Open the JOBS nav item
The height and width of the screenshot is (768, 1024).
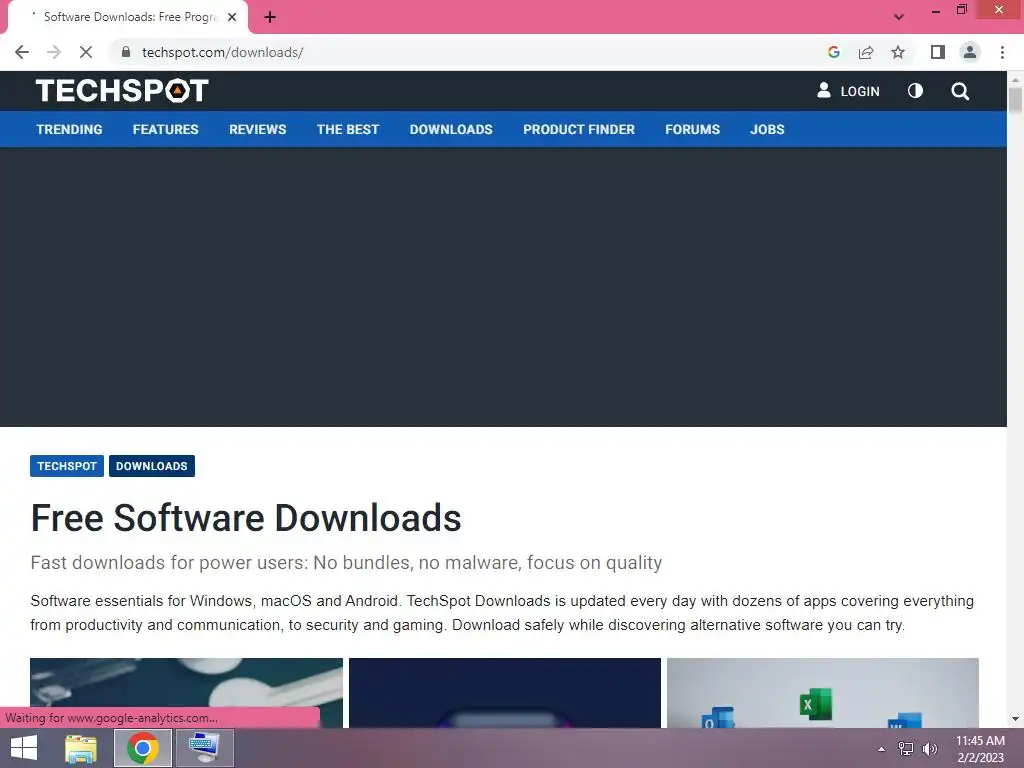coord(767,129)
